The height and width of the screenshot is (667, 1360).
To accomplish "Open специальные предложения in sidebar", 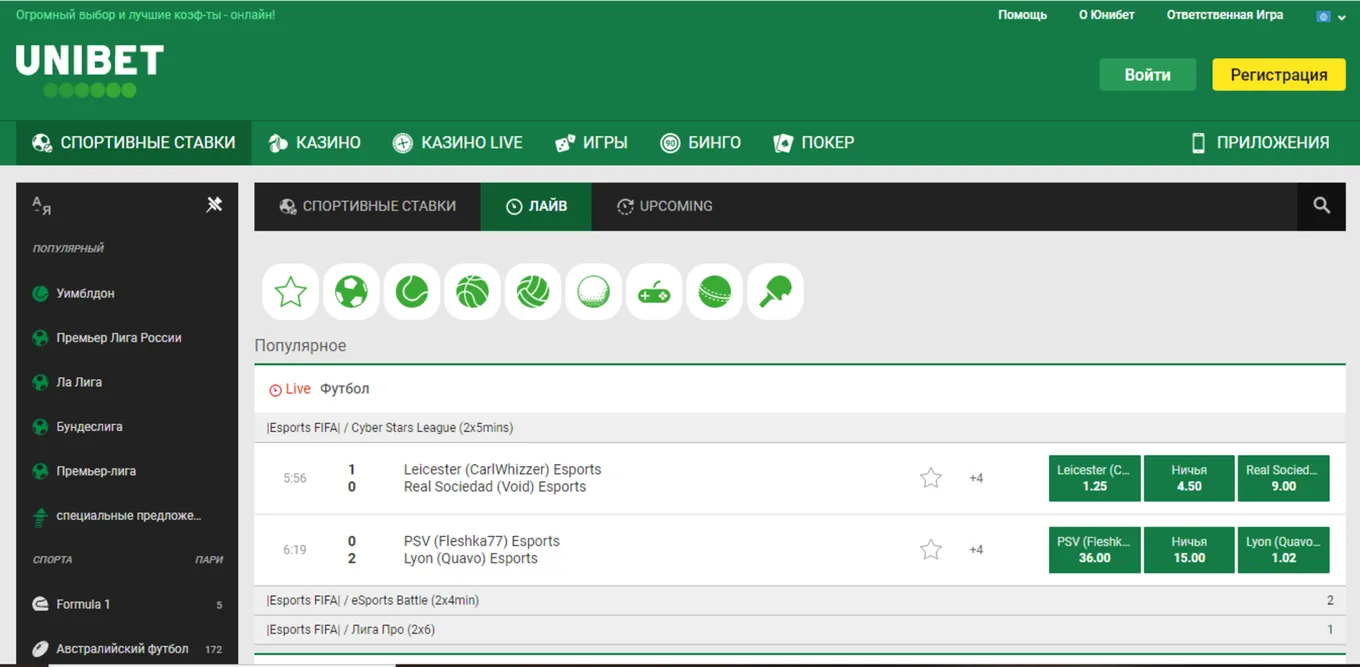I will (x=127, y=516).
